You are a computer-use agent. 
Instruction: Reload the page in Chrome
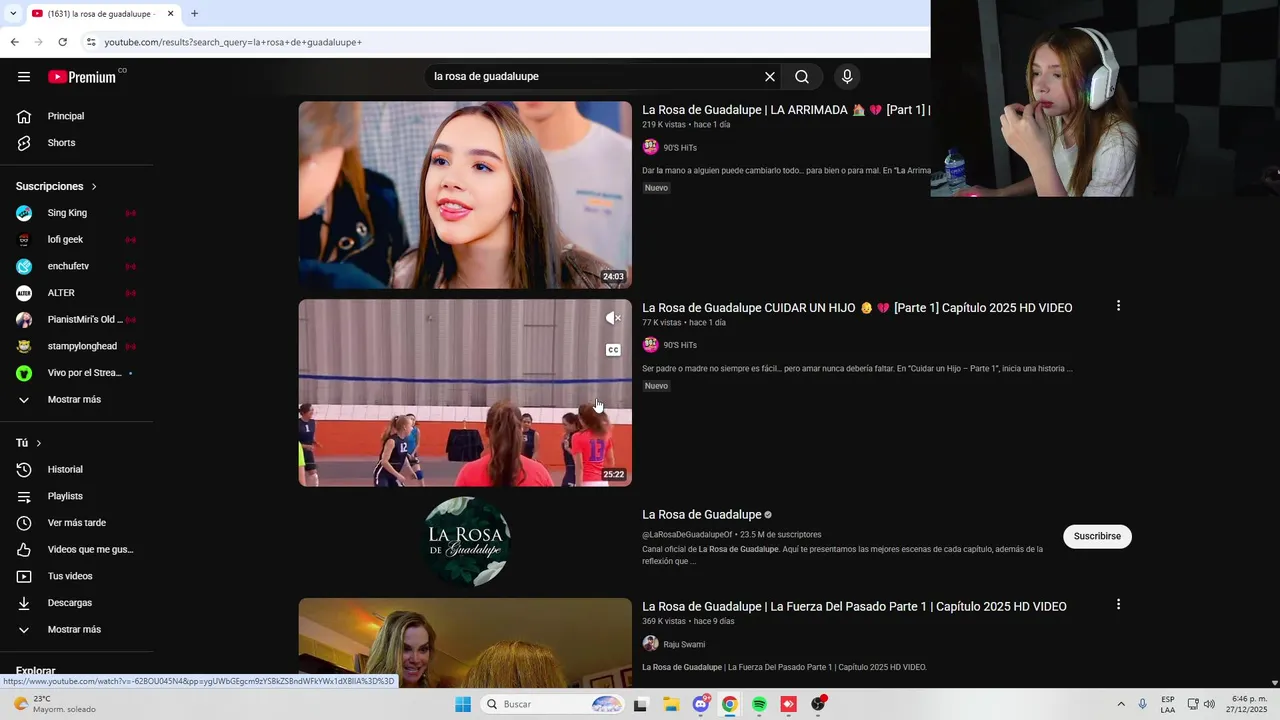point(62,42)
